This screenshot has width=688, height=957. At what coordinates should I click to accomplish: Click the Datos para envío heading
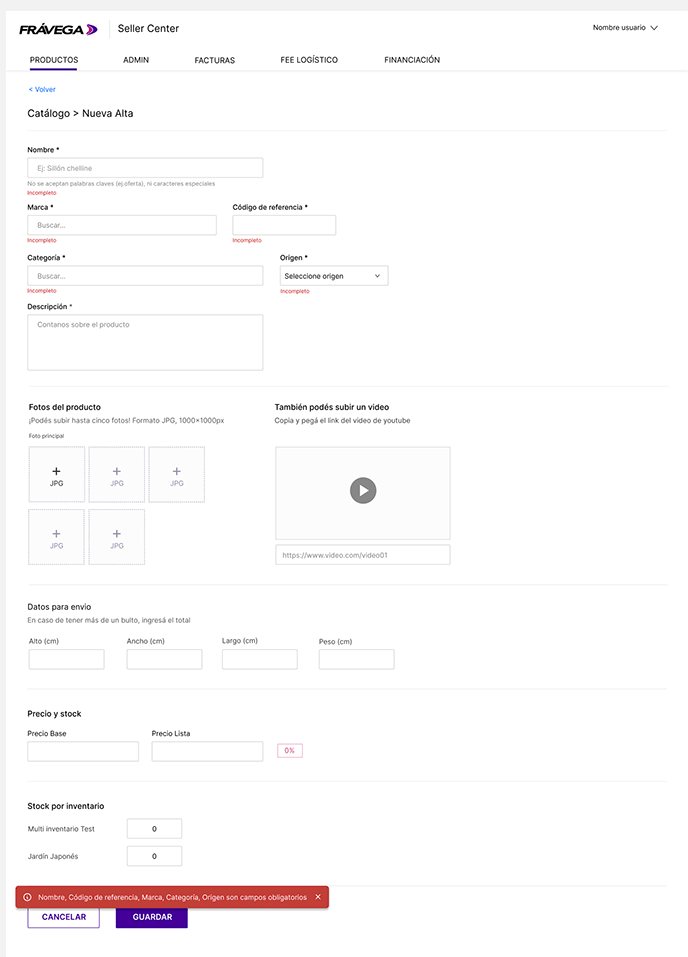pos(59,607)
